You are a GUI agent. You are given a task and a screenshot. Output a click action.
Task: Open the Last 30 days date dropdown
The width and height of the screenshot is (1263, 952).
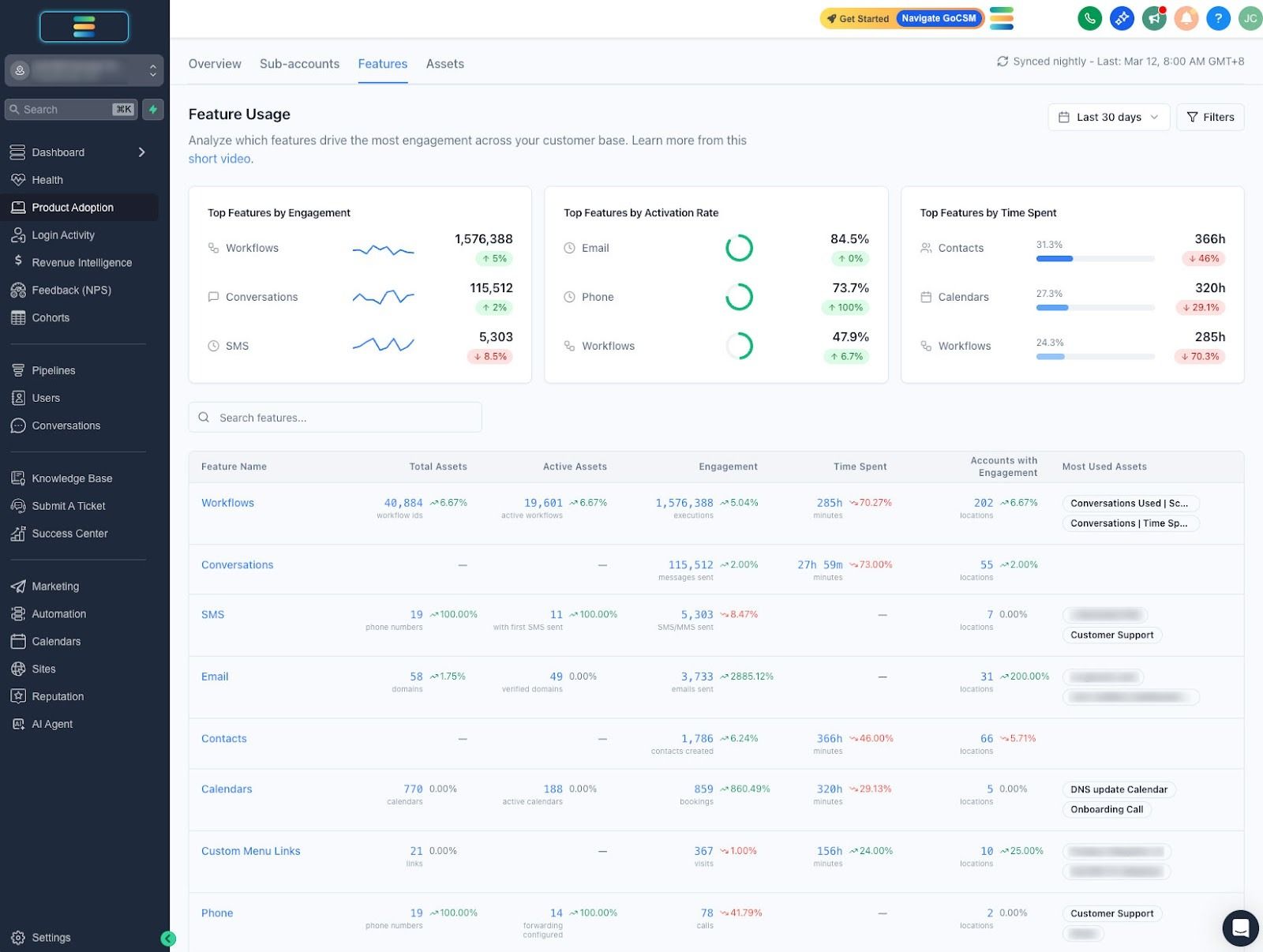pos(1108,117)
